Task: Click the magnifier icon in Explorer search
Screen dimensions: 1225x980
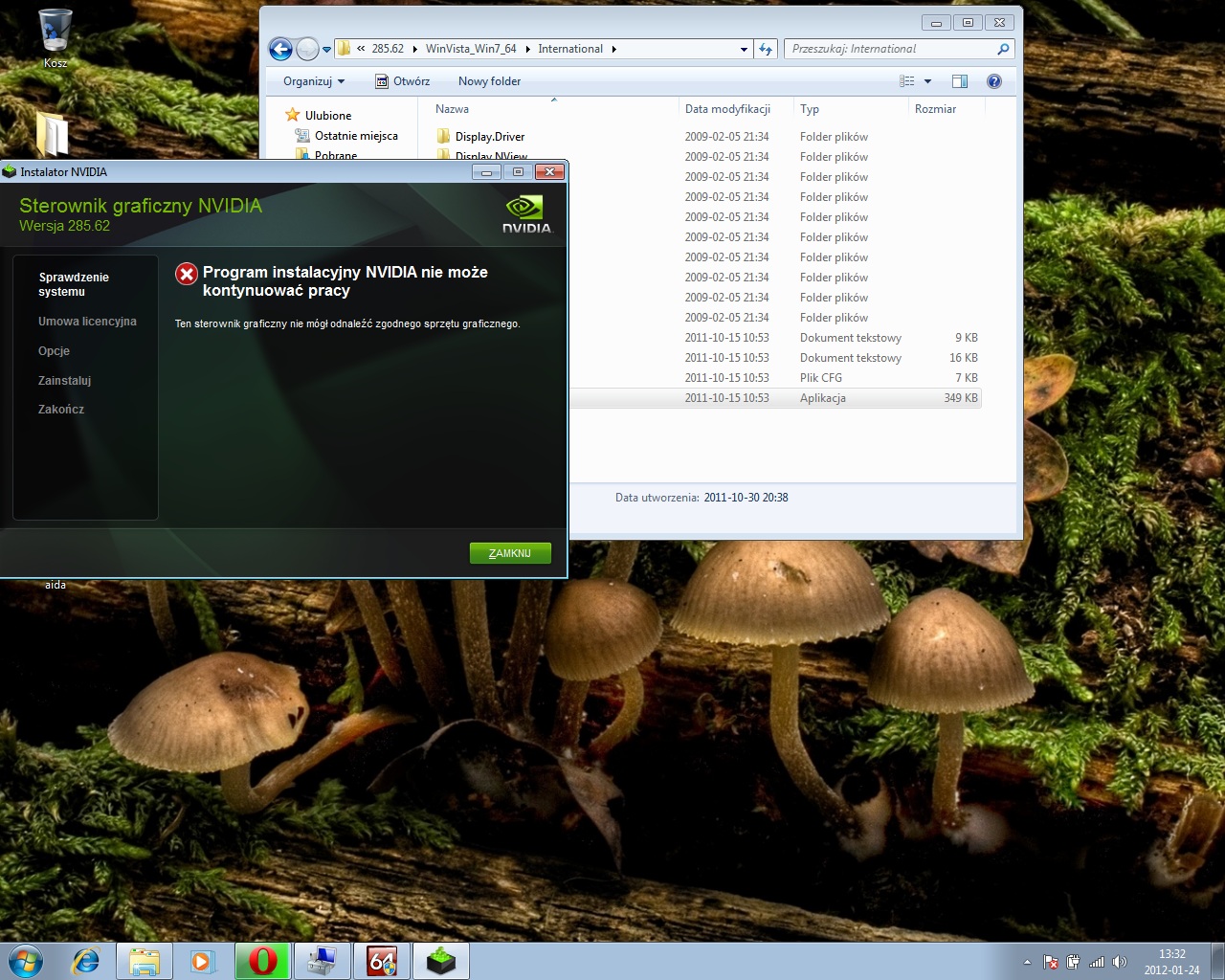Action: (1003, 49)
